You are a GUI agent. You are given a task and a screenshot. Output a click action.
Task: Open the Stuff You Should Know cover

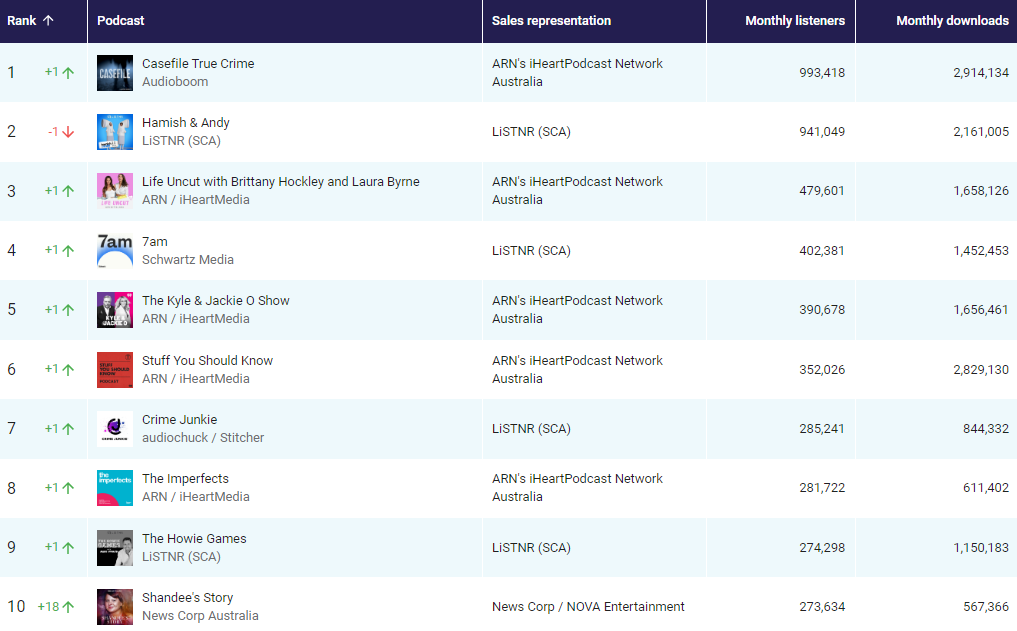[x=114, y=370]
